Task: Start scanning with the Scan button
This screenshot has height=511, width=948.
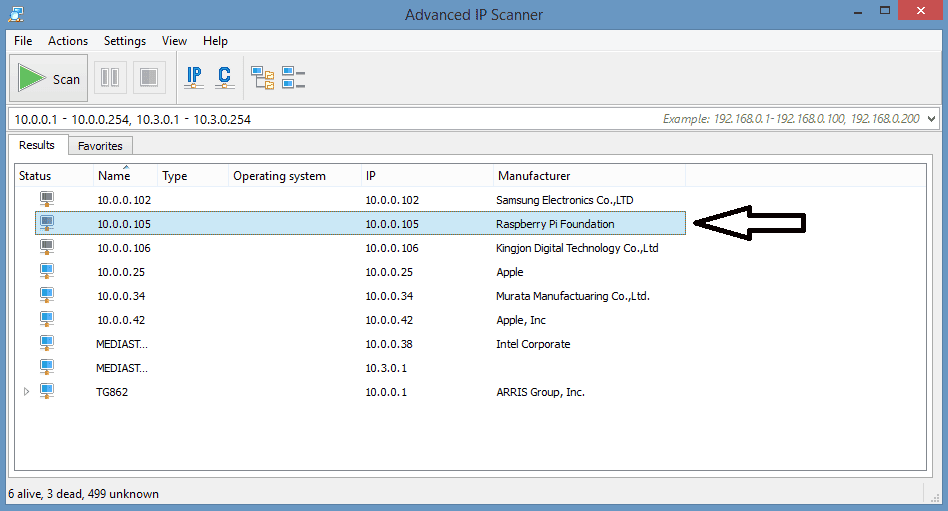Action: tap(48, 78)
